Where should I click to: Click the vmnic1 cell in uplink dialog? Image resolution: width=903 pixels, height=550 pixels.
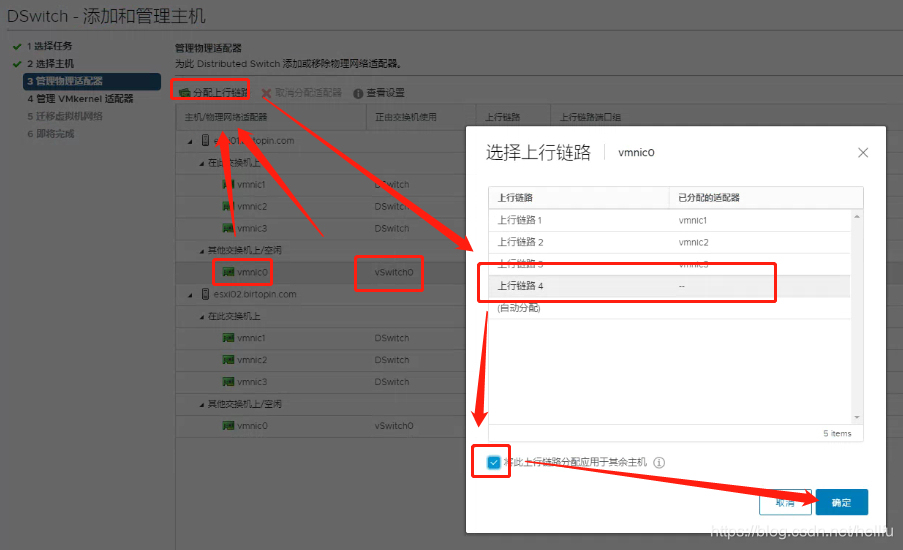tap(693, 221)
